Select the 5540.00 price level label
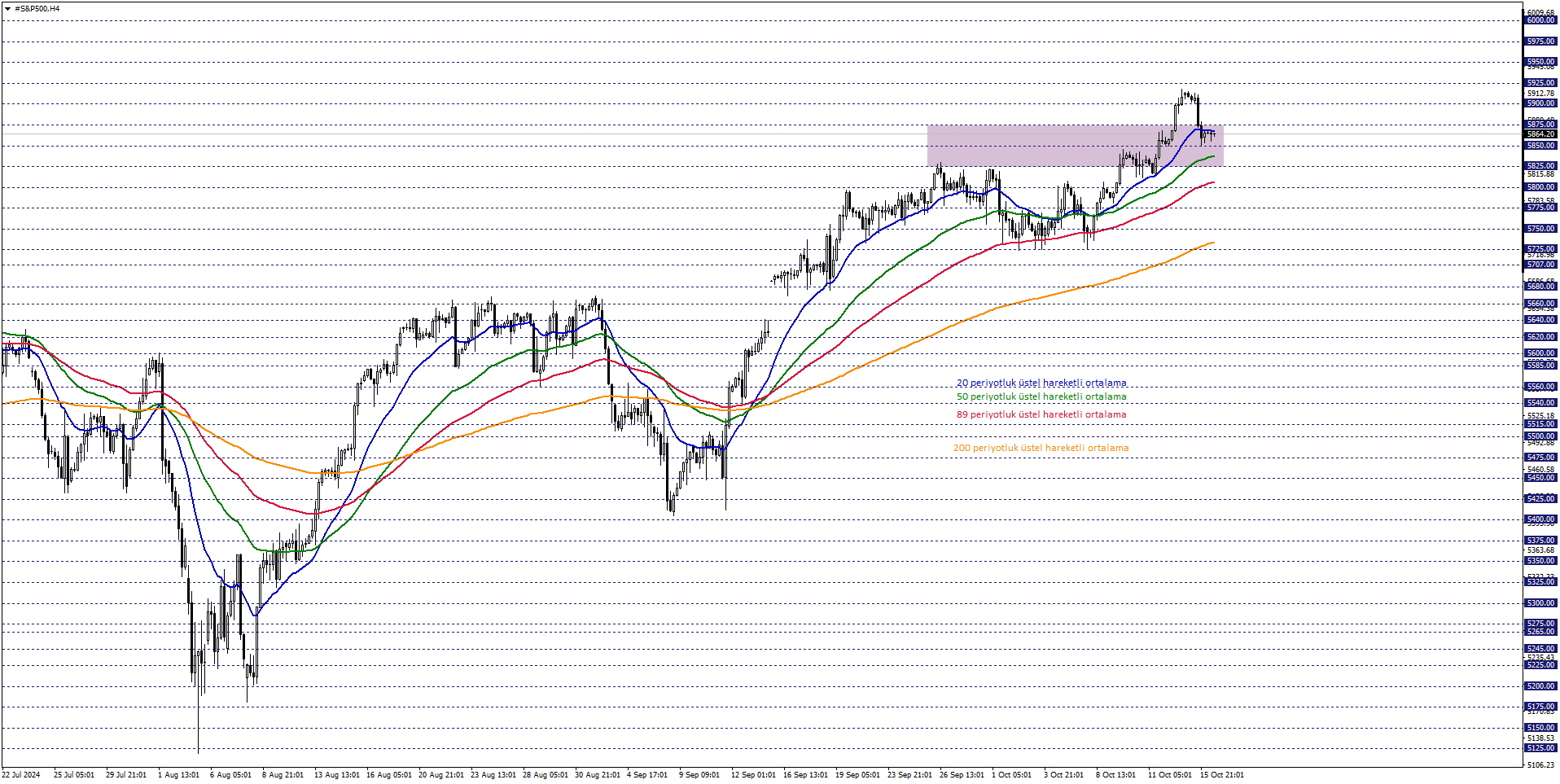The image size is (1560, 784). pos(1540,403)
